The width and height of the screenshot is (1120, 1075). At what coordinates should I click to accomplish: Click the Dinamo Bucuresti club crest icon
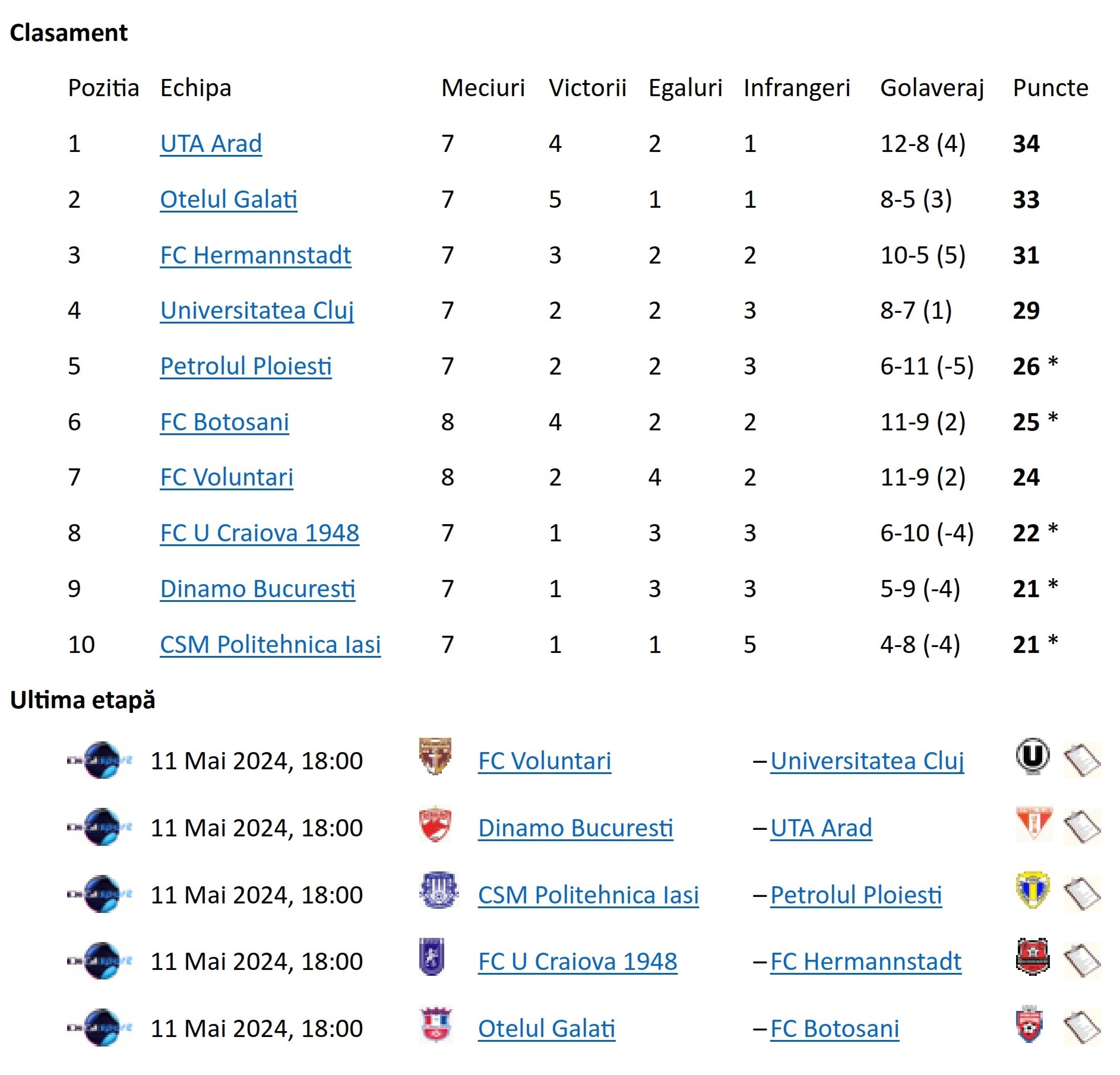435,824
